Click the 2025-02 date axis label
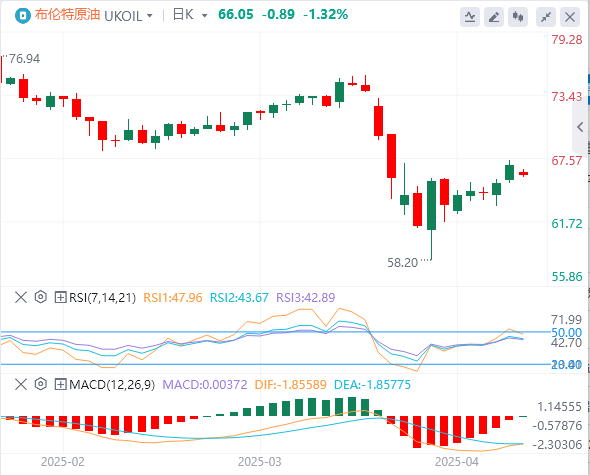 [62, 462]
